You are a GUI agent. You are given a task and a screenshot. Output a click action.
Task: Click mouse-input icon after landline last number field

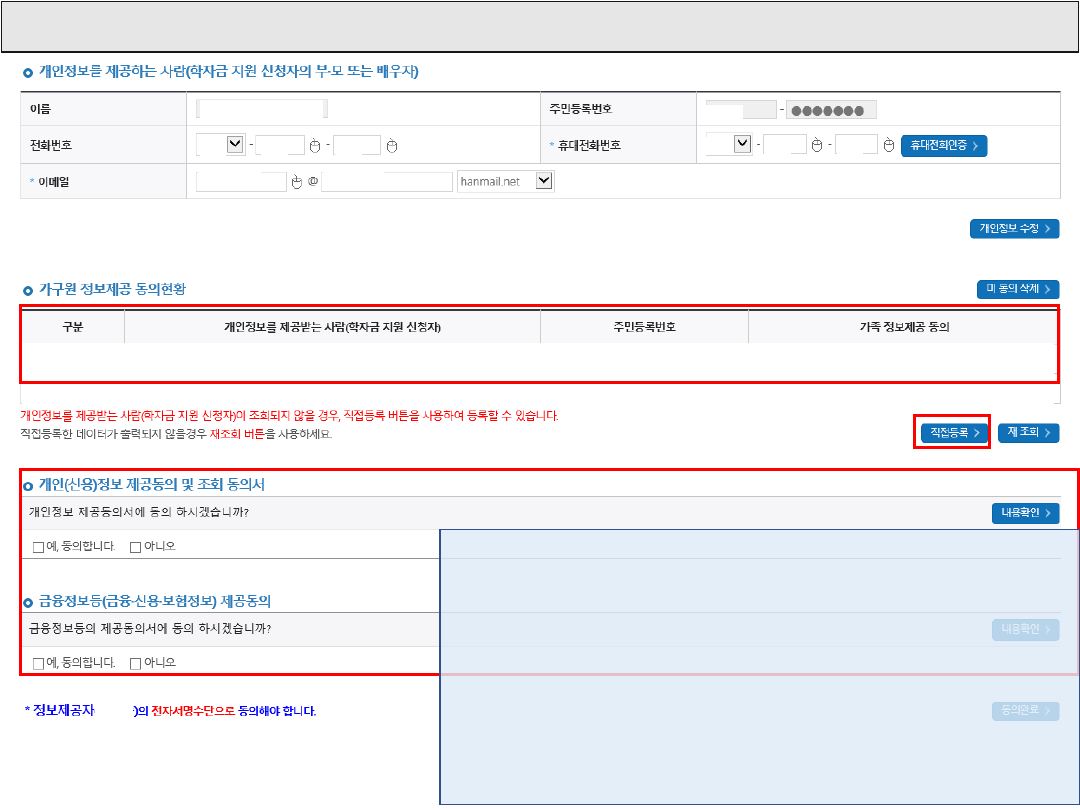pyautogui.click(x=392, y=147)
